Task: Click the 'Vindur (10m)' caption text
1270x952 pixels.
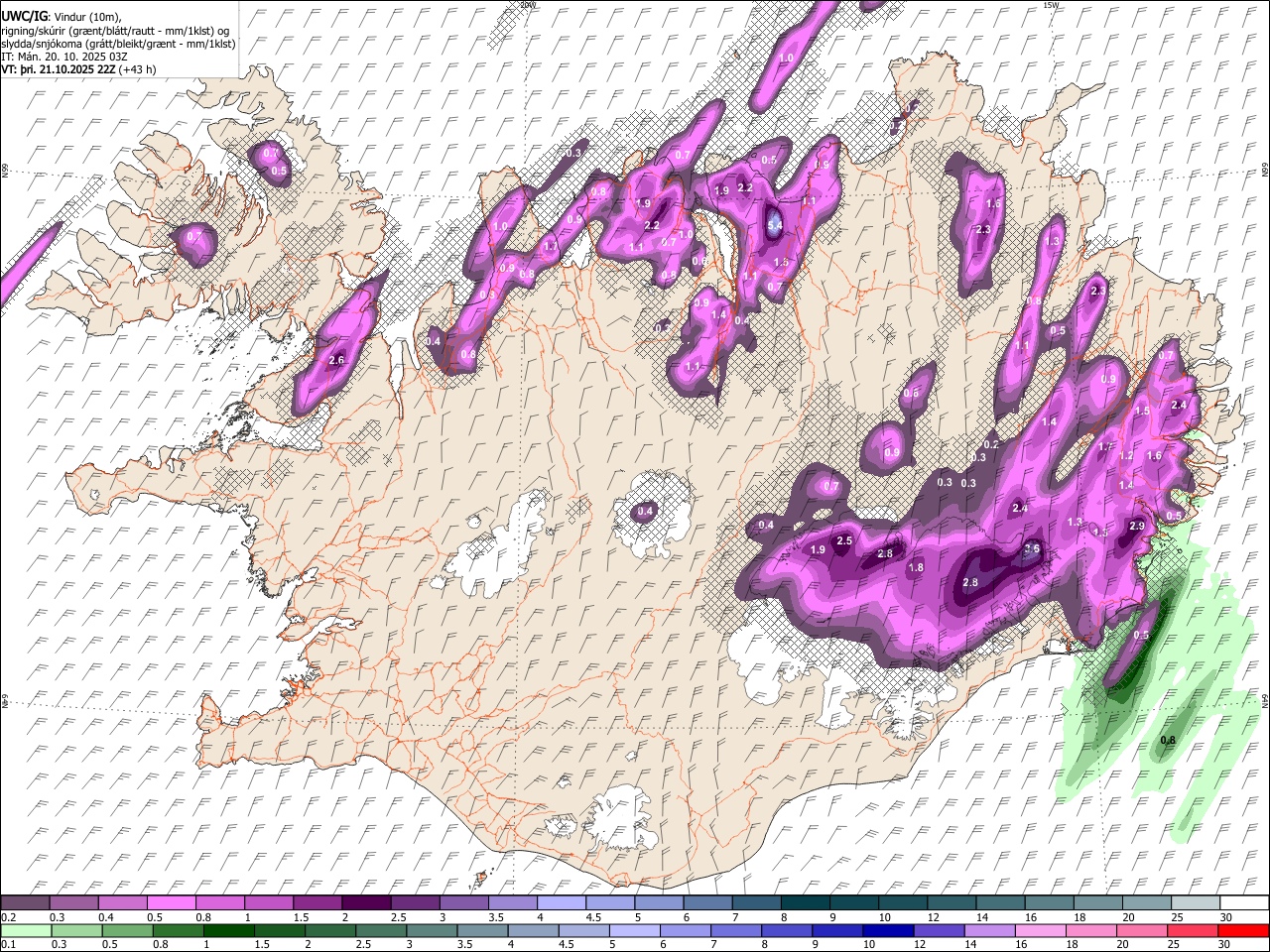Action: click(x=87, y=17)
